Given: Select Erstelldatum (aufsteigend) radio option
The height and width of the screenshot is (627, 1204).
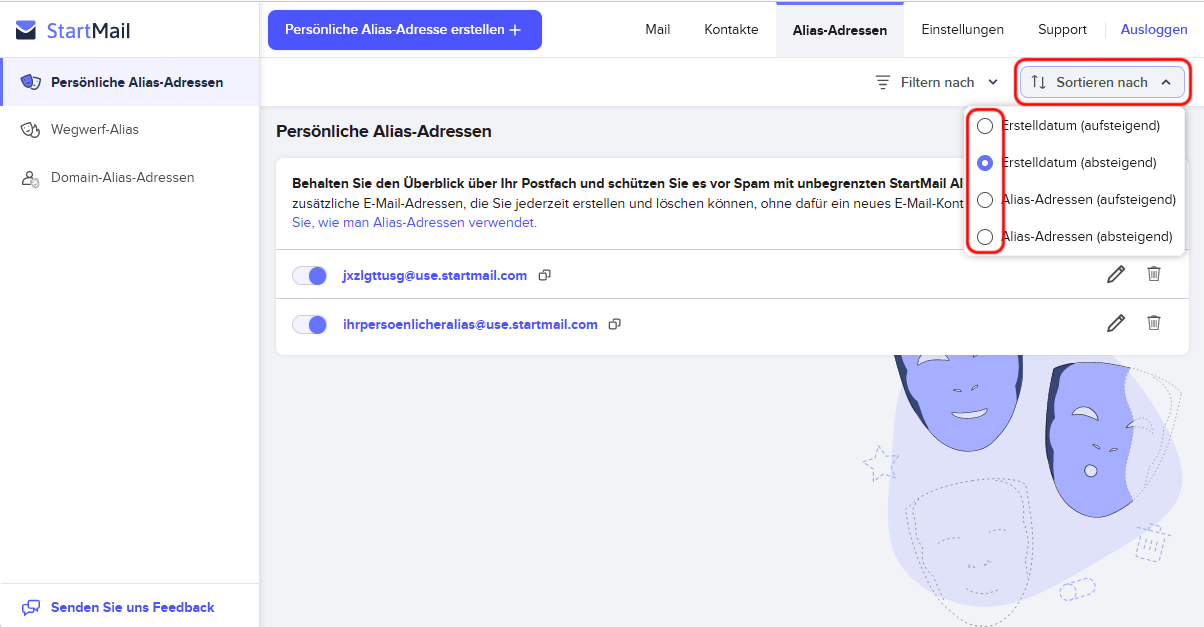Looking at the screenshot, I should [x=985, y=126].
